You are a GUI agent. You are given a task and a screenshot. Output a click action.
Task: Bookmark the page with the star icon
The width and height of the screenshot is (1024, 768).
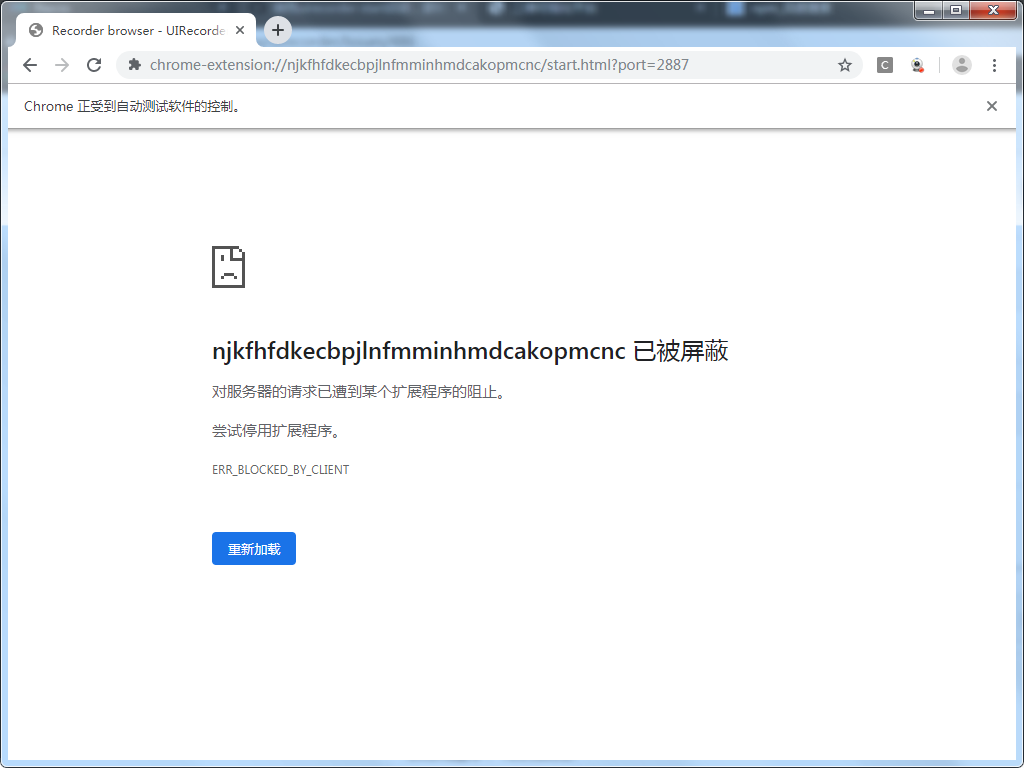tap(845, 64)
